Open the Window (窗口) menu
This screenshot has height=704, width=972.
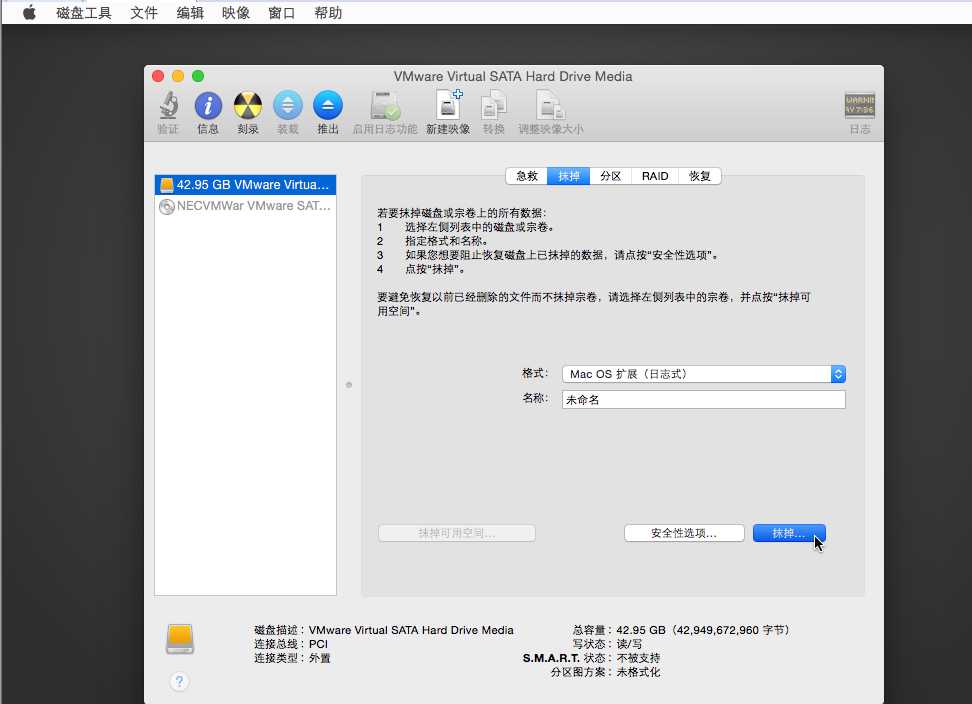click(281, 13)
